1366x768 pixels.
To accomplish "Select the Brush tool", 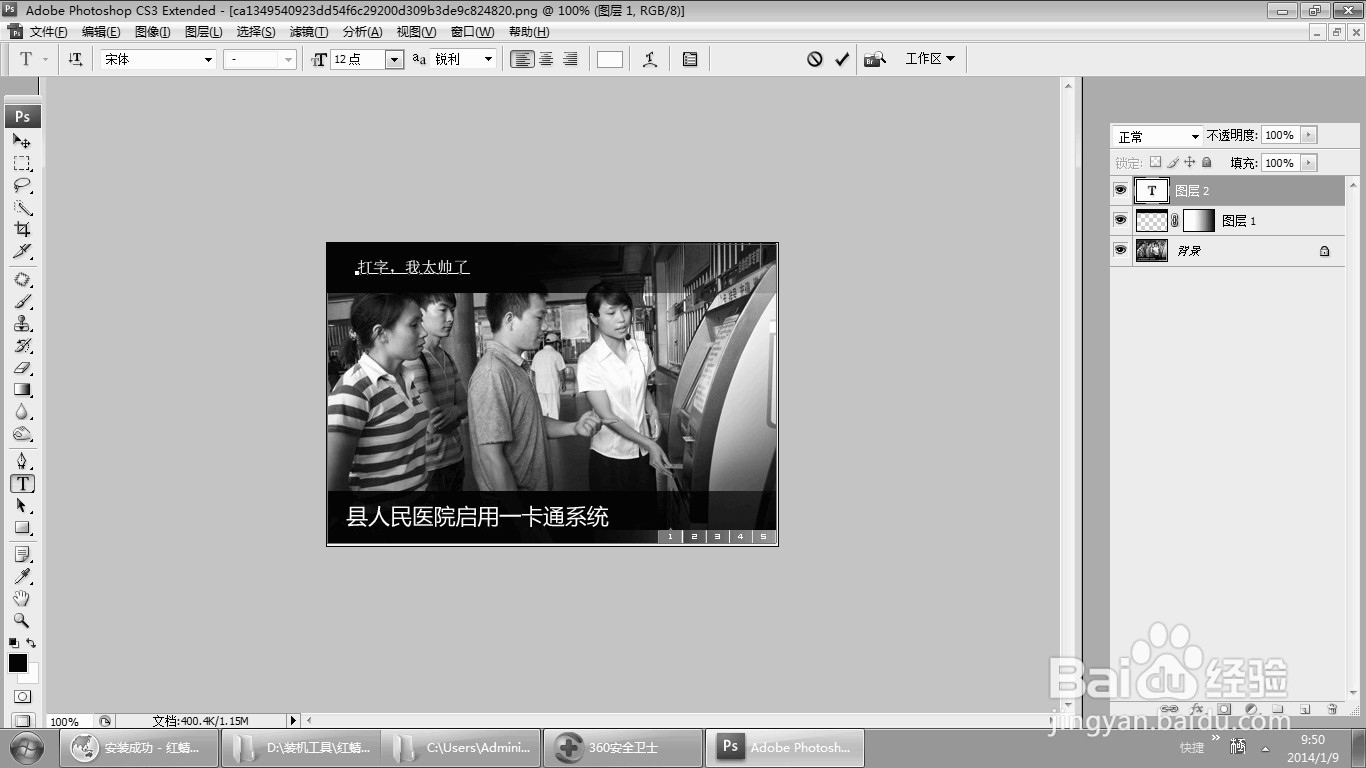I will [x=22, y=302].
